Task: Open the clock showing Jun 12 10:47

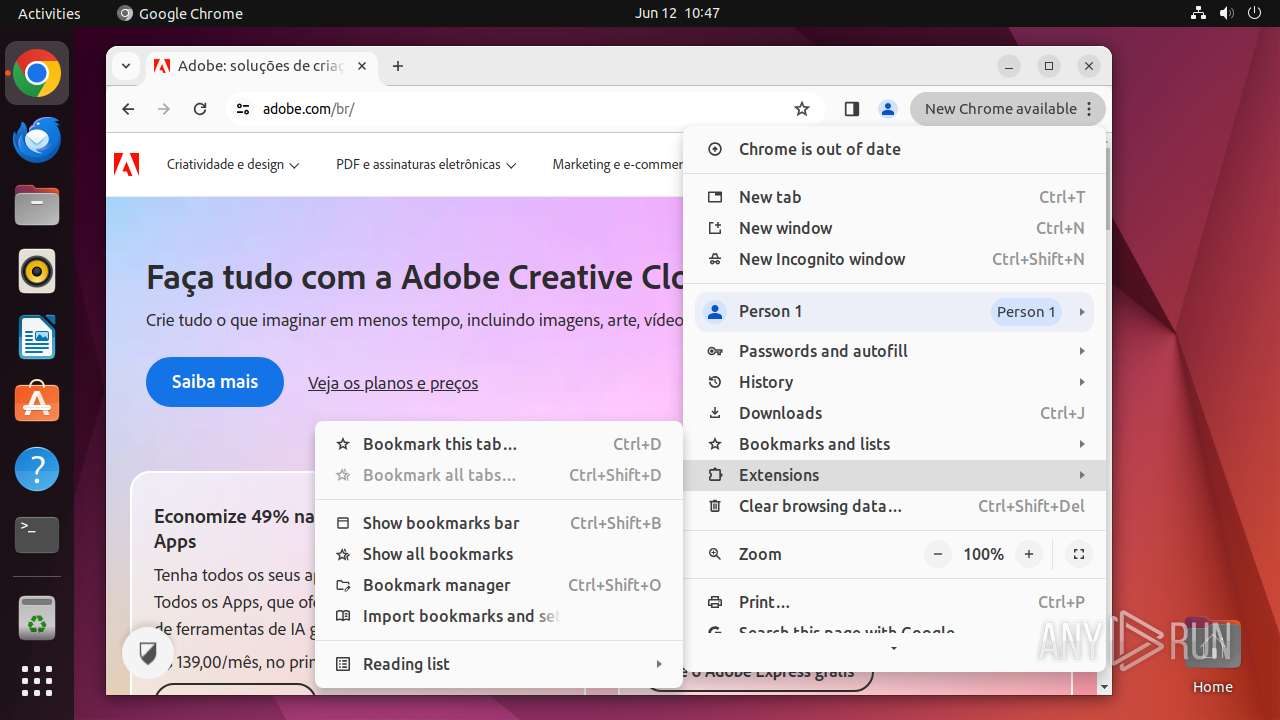Action: tap(677, 13)
